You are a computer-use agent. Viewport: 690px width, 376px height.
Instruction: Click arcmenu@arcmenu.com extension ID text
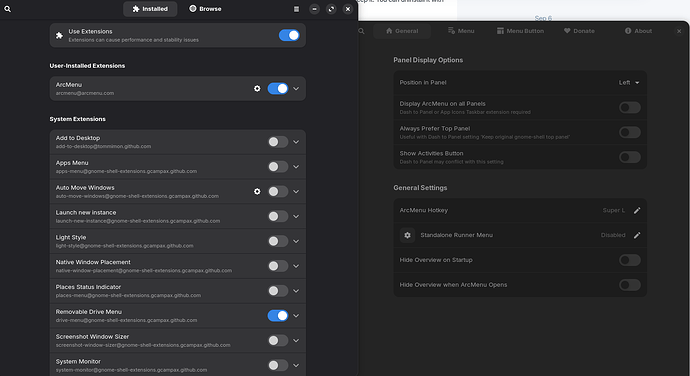click(84, 93)
